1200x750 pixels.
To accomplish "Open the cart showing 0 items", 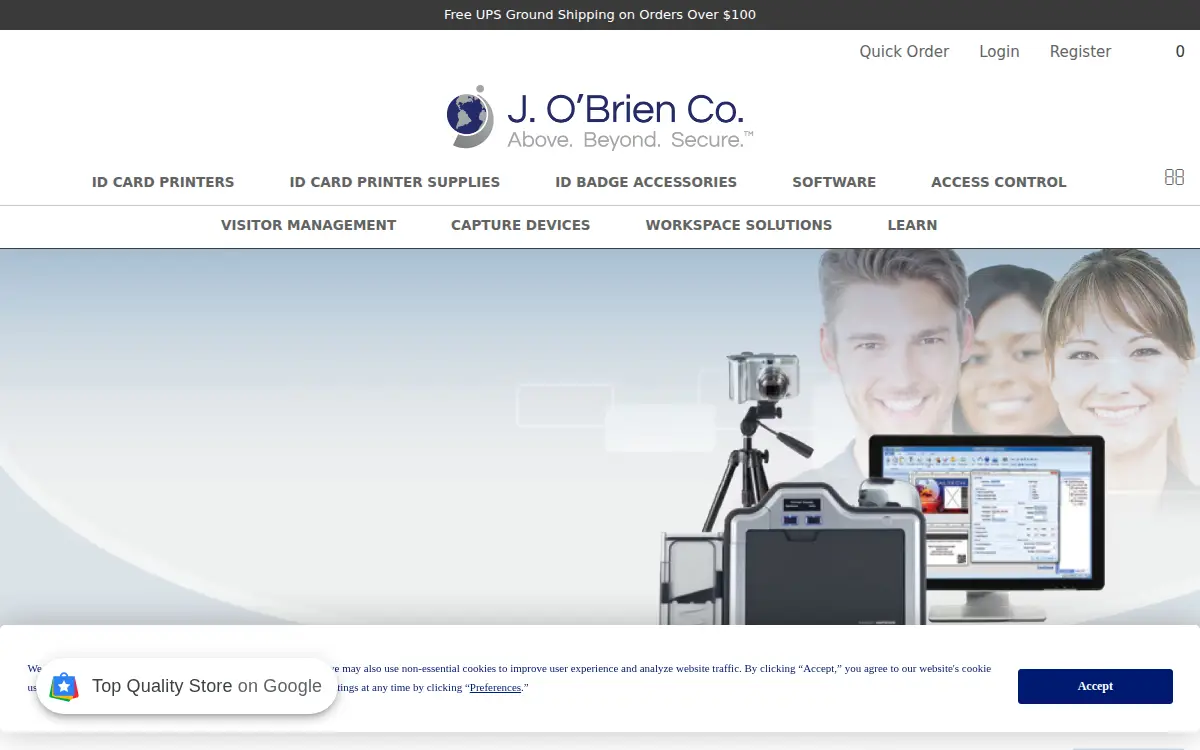I will point(1179,52).
